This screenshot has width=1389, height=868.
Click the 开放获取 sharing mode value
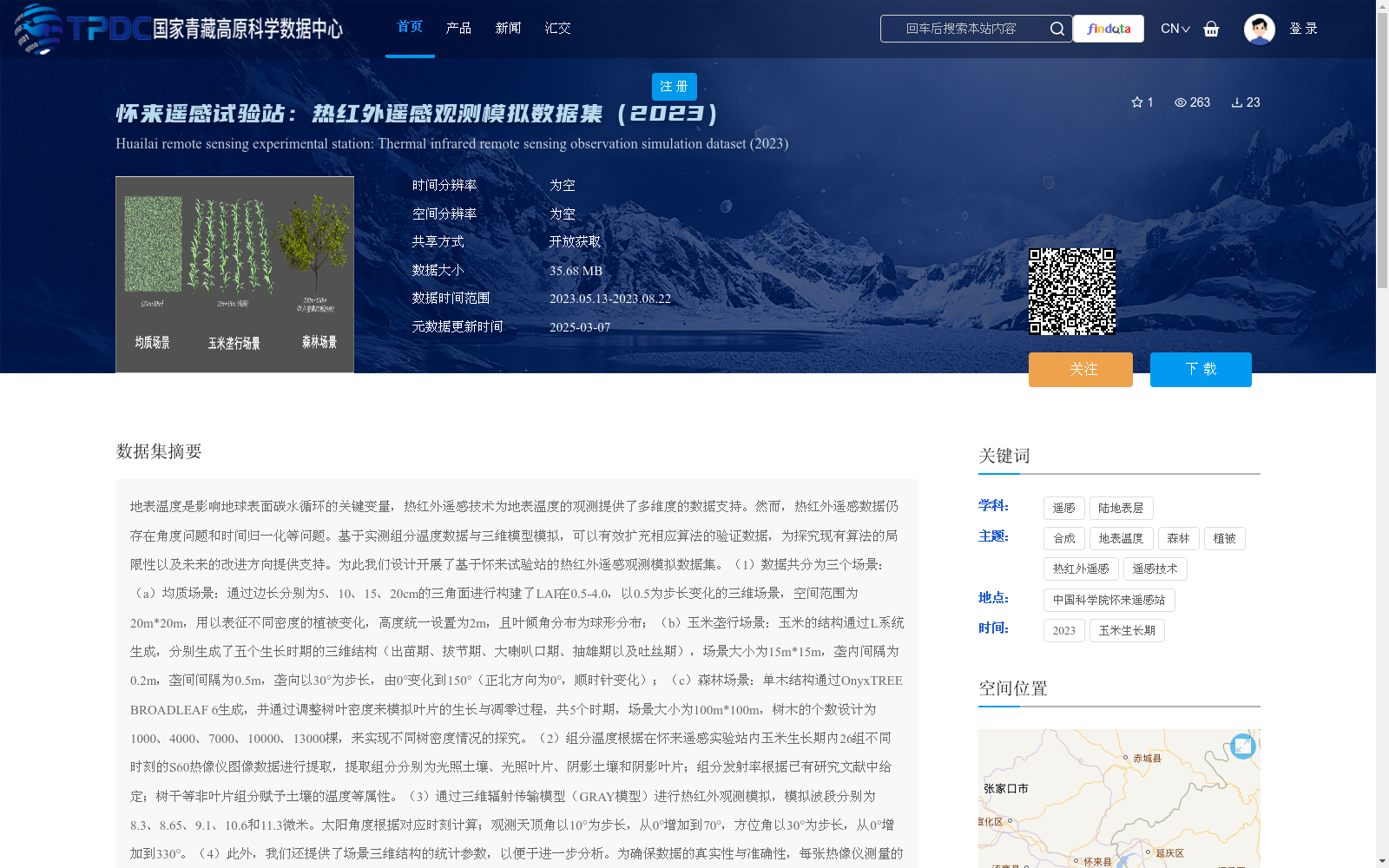(x=575, y=242)
